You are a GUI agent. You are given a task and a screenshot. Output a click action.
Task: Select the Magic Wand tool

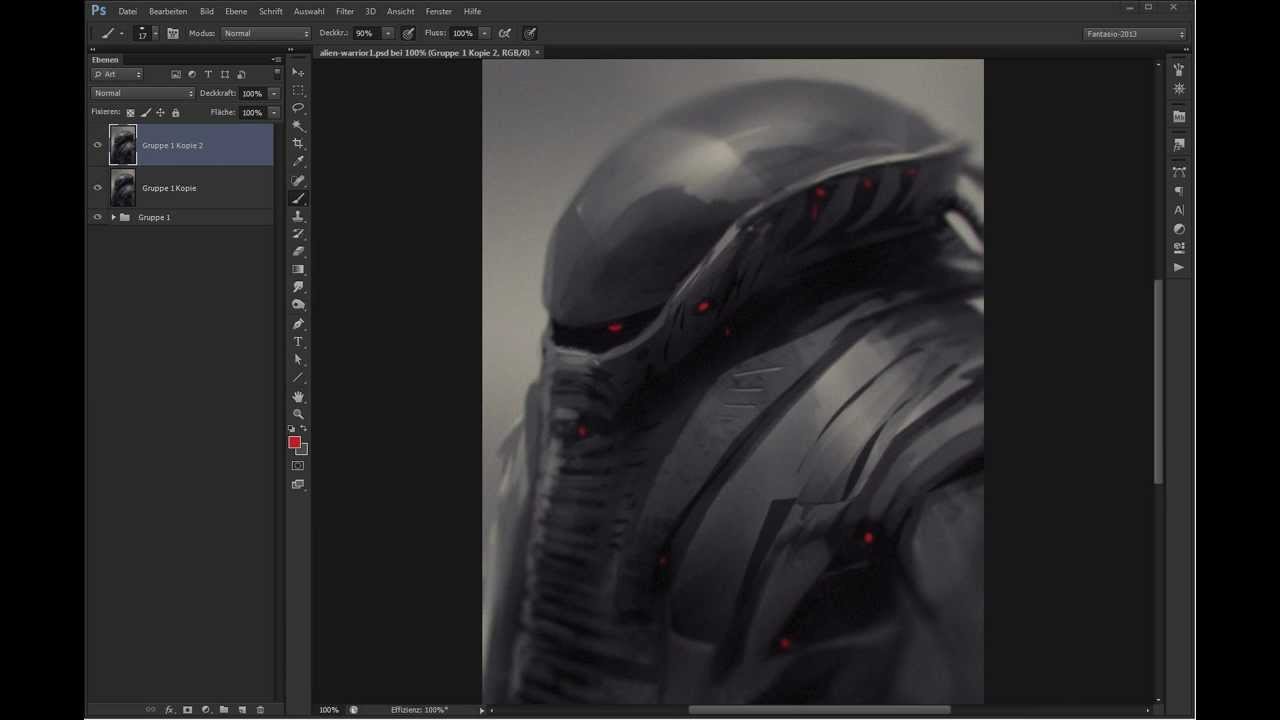point(298,126)
